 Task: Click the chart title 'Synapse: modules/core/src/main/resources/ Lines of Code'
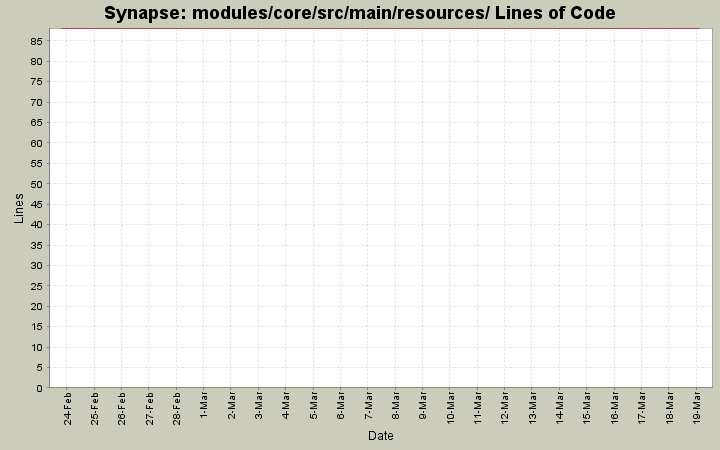click(x=360, y=13)
